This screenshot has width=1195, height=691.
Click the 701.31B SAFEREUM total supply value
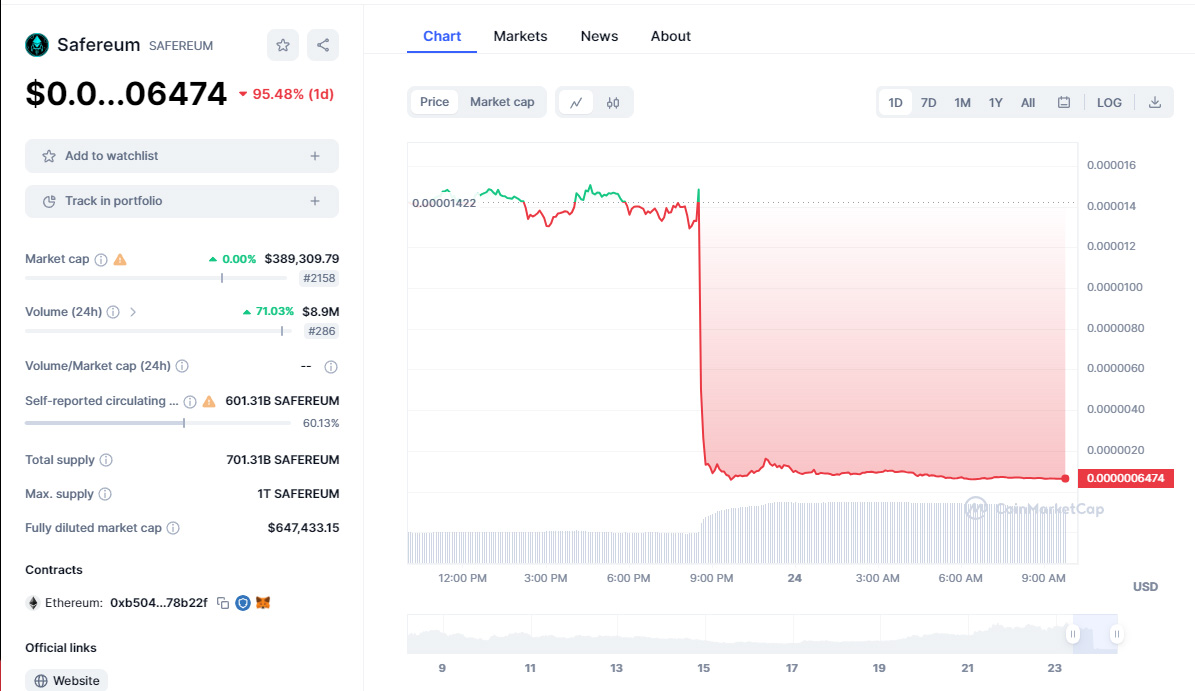point(283,460)
